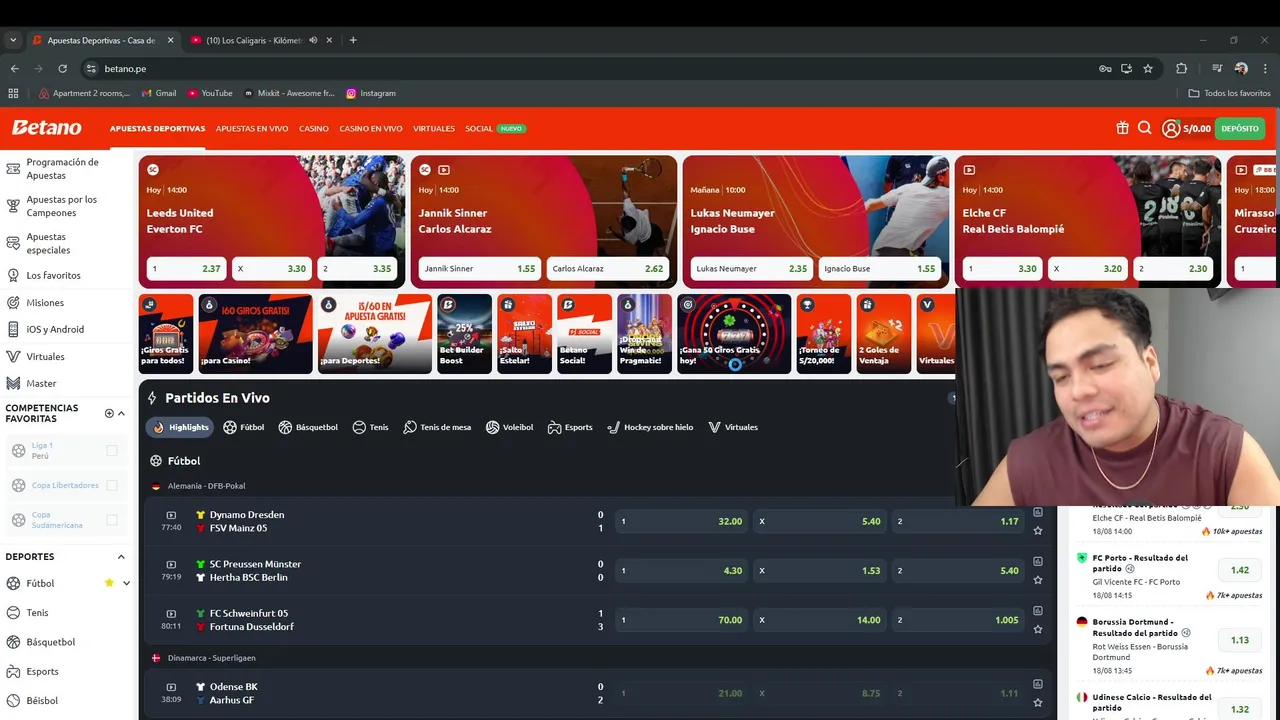
Task: Click the Betano logo
Action: click(x=46, y=128)
